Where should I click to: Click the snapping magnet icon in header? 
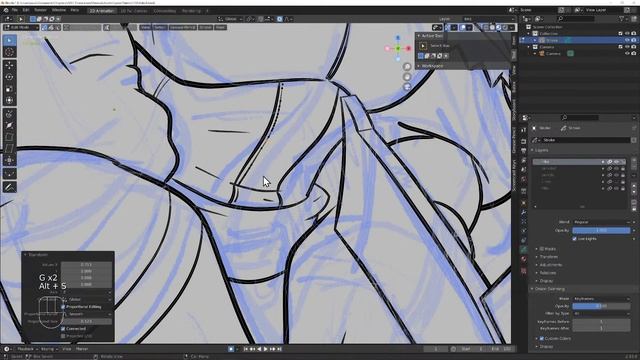coord(261,19)
